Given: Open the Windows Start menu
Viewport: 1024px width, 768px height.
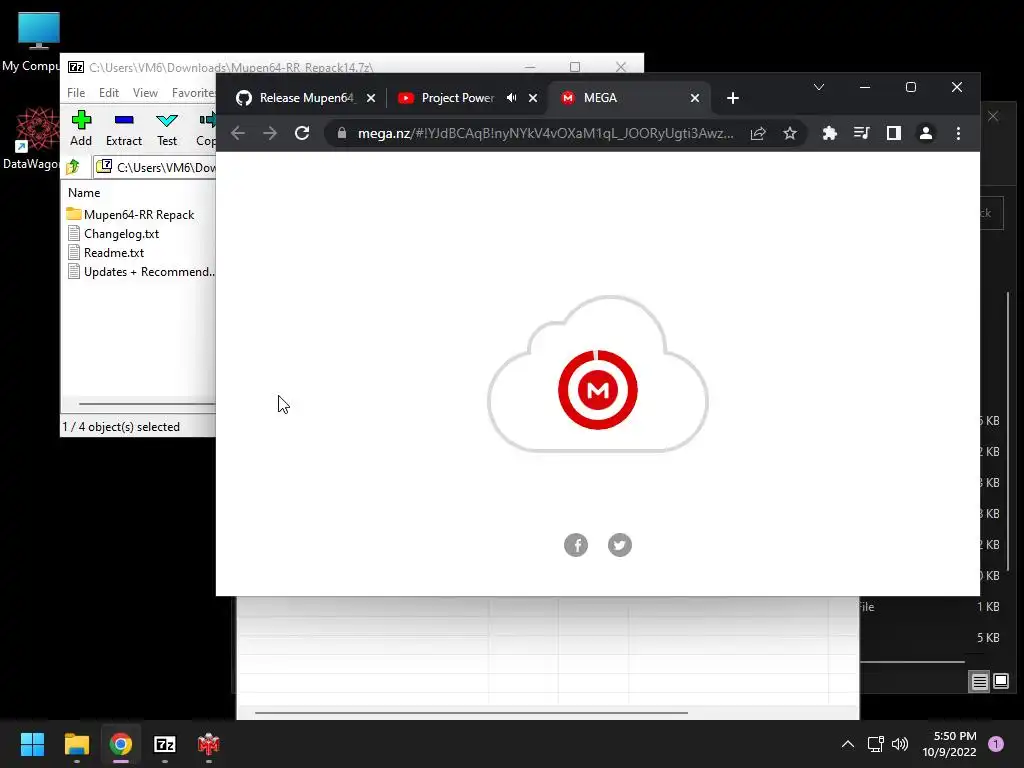Looking at the screenshot, I should coord(32,744).
